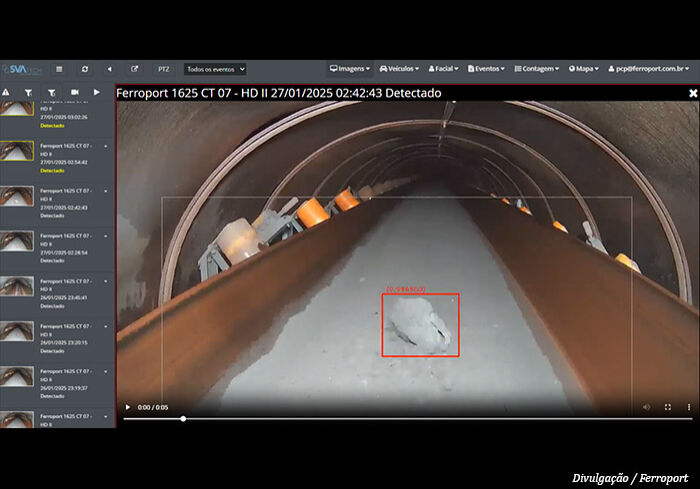Screen dimensions: 700x489
Task: Select the 27/01/2025 02:54:42 event thumbnail
Action: tap(17, 151)
